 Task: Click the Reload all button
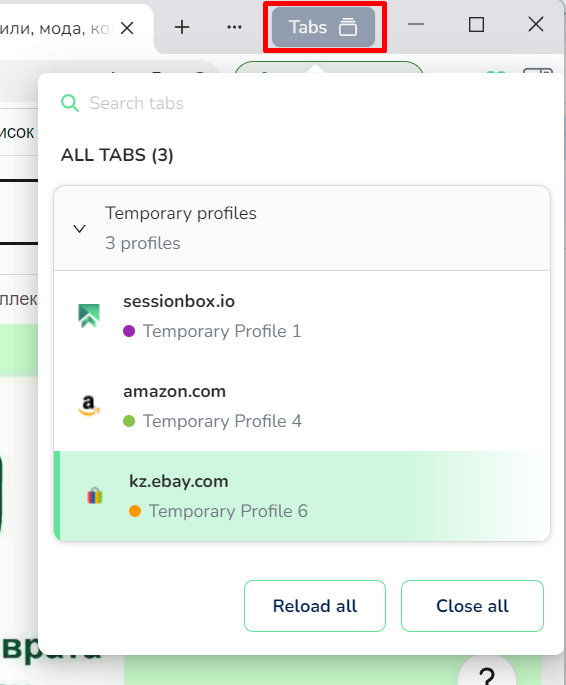click(x=315, y=606)
